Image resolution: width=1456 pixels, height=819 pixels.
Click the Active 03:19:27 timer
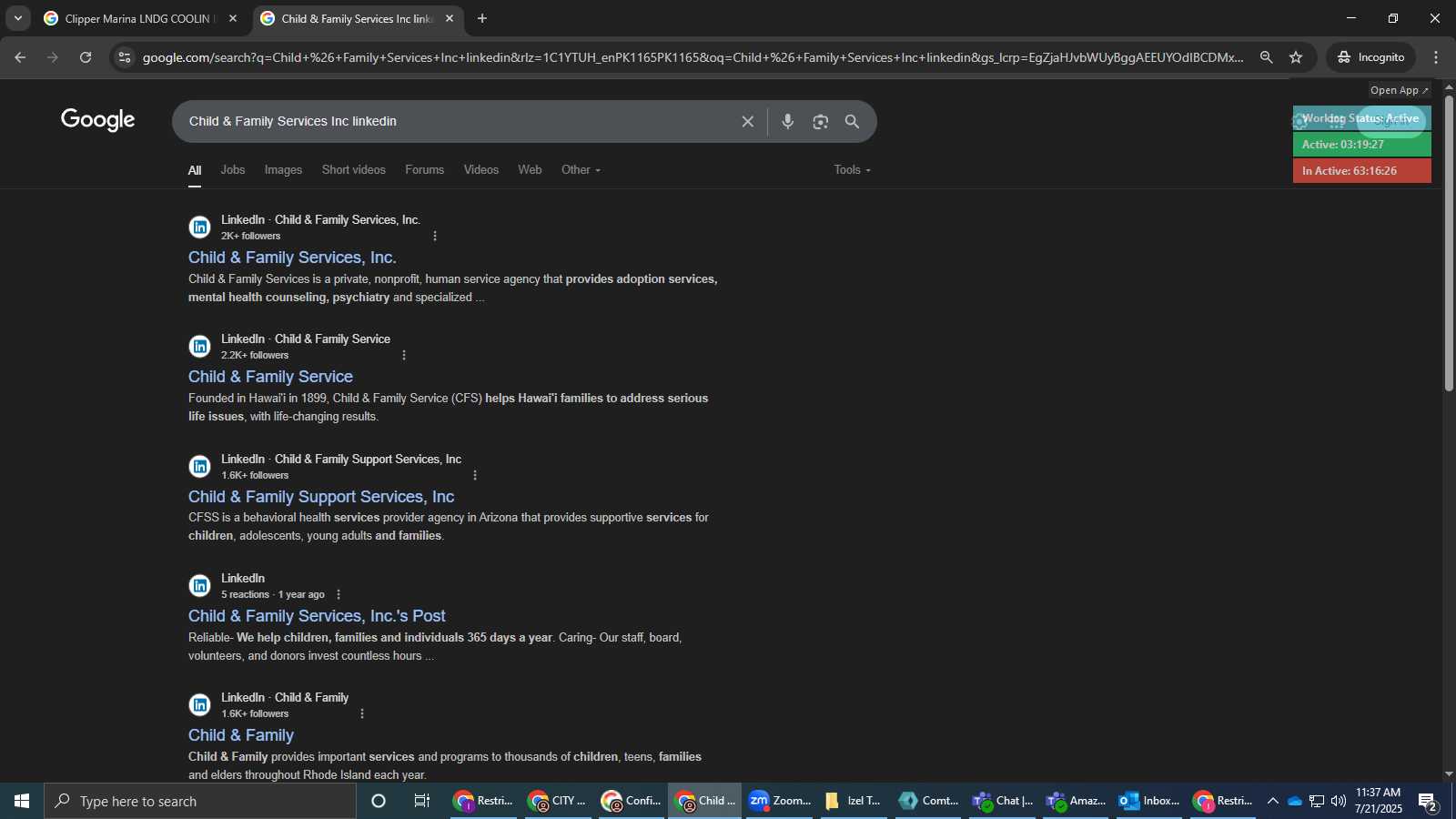pyautogui.click(x=1362, y=145)
